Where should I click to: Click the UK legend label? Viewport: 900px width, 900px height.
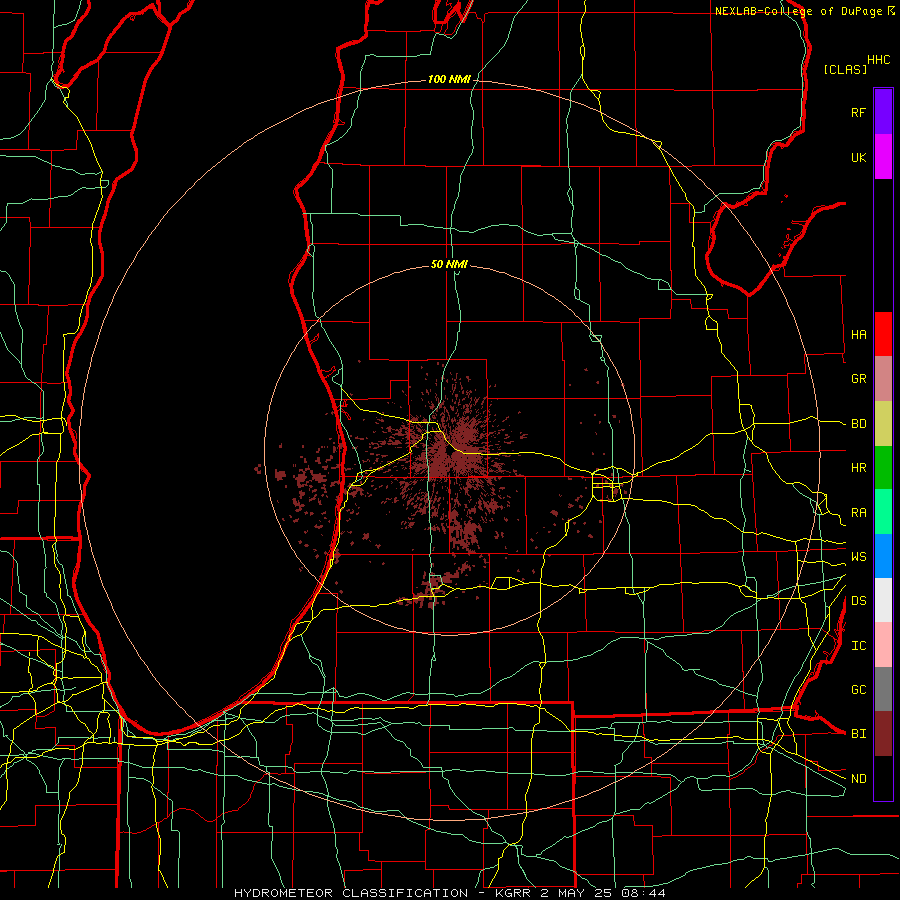[x=858, y=157]
